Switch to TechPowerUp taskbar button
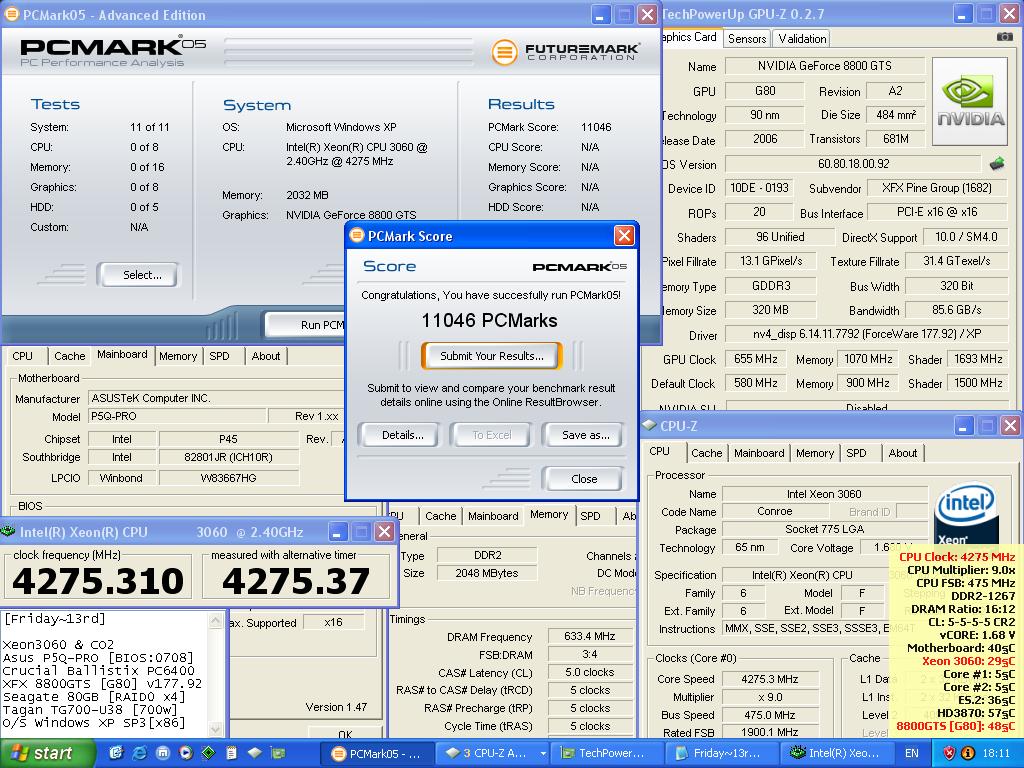This screenshot has width=1024, height=768. [x=605, y=753]
